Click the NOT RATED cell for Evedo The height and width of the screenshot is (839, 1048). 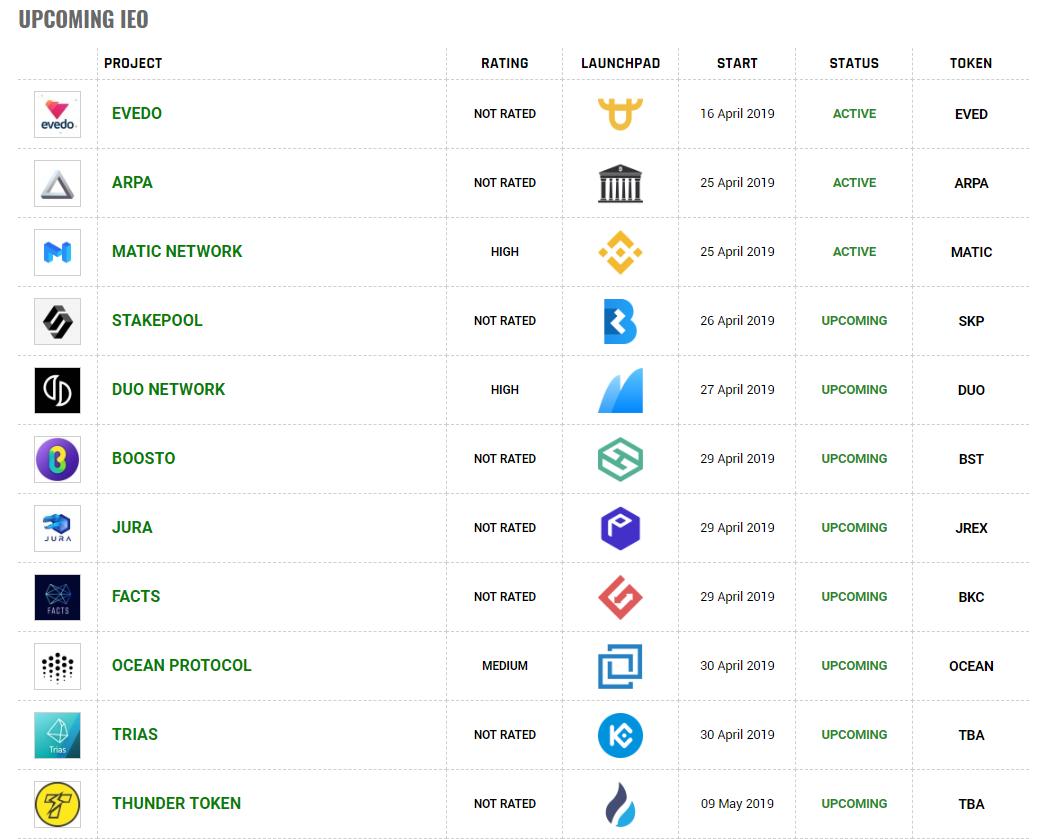pos(505,114)
